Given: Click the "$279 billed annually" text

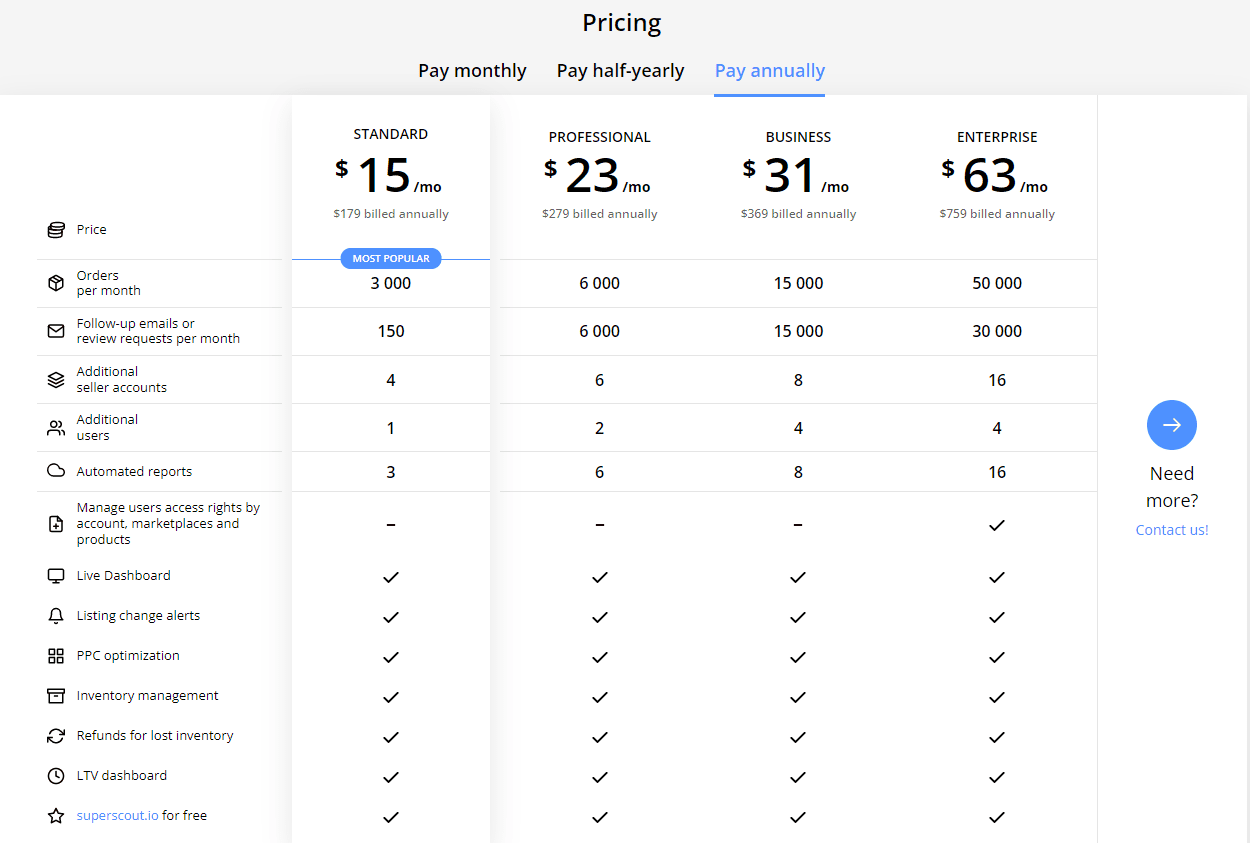Looking at the screenshot, I should (600, 214).
